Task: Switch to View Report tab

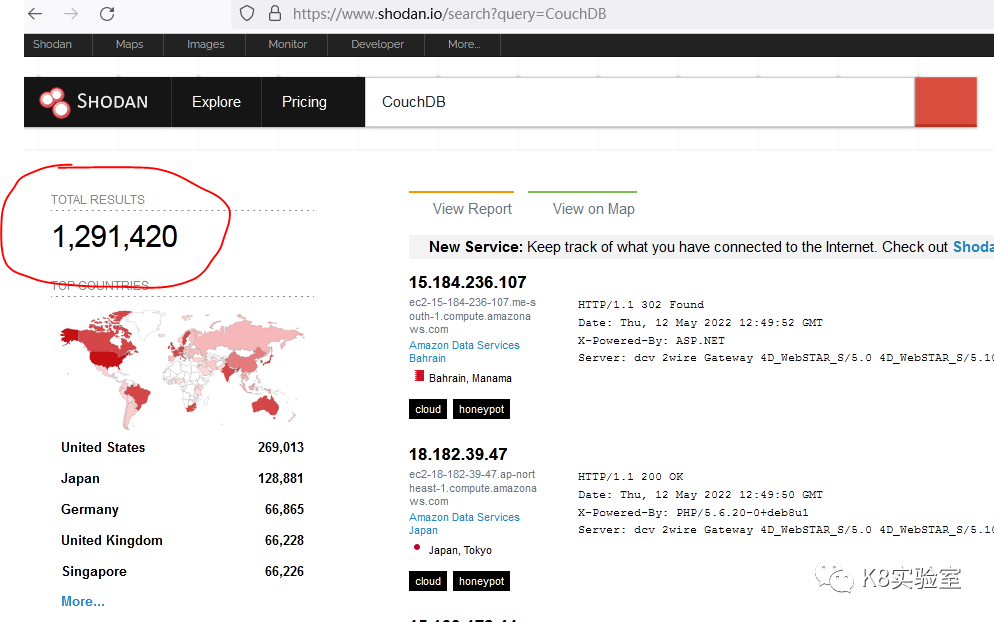Action: 472,209
